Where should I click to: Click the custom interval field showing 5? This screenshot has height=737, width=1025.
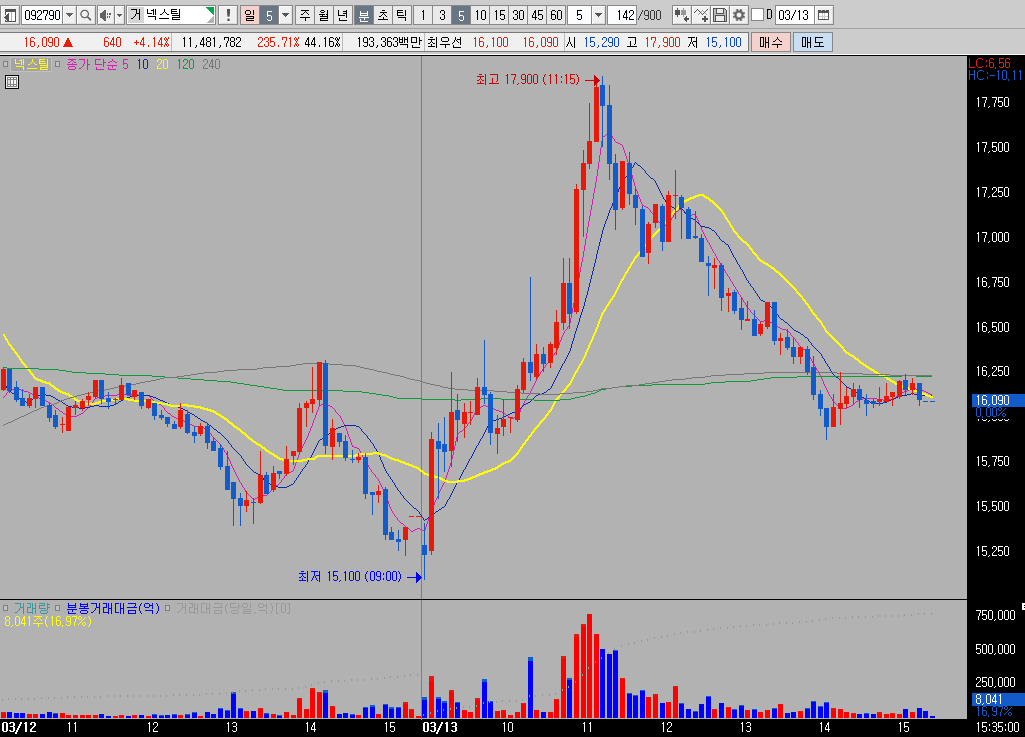coord(579,14)
